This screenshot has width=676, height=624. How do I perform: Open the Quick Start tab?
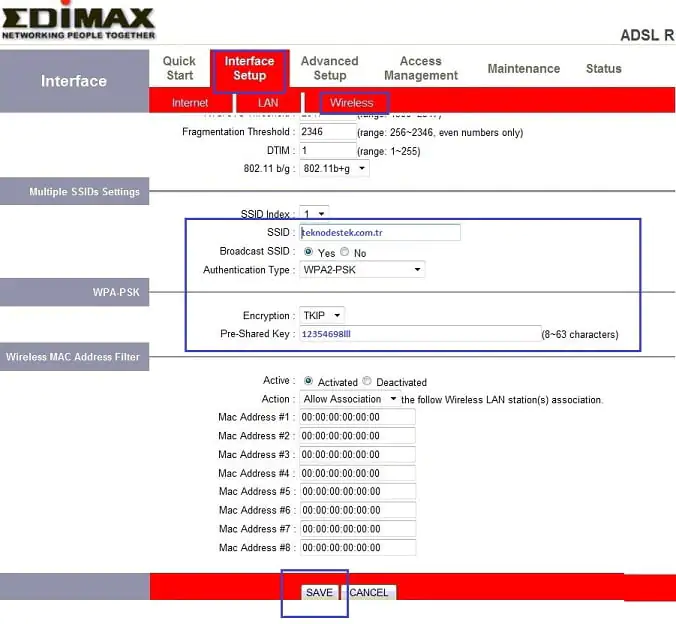[x=179, y=68]
